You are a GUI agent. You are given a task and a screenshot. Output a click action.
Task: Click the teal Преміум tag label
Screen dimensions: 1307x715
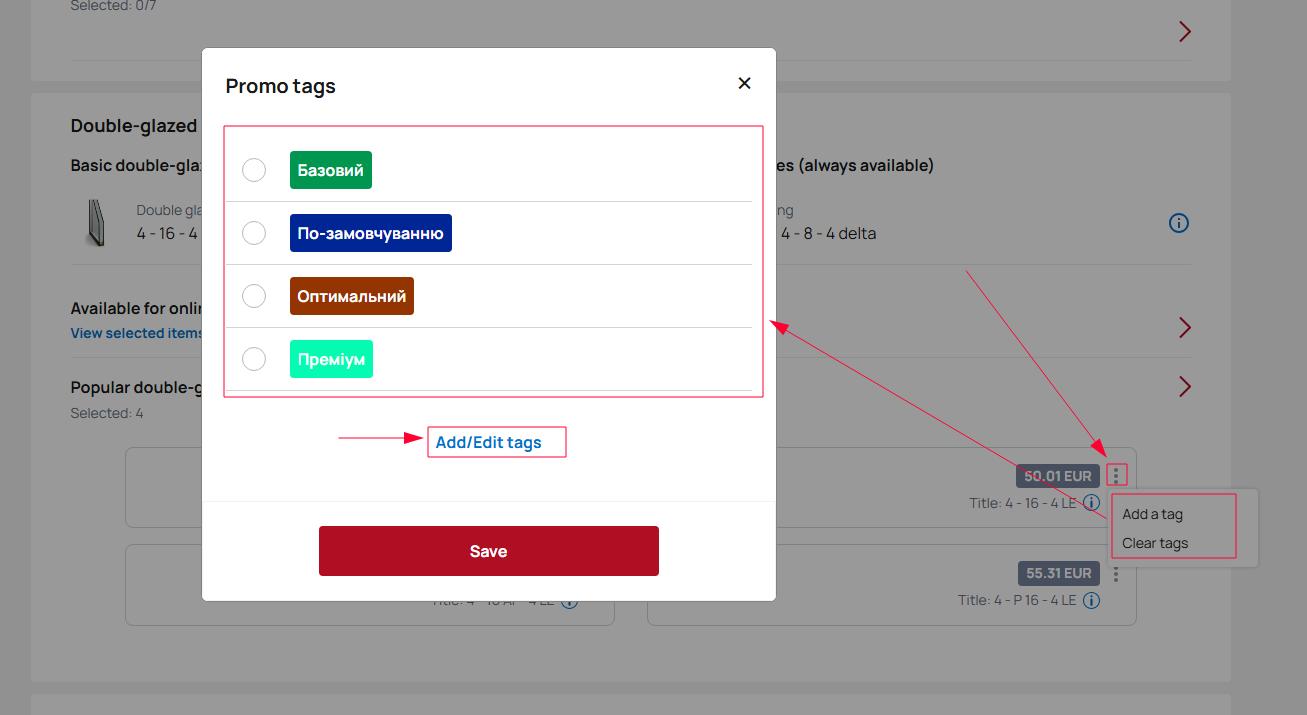pos(331,359)
